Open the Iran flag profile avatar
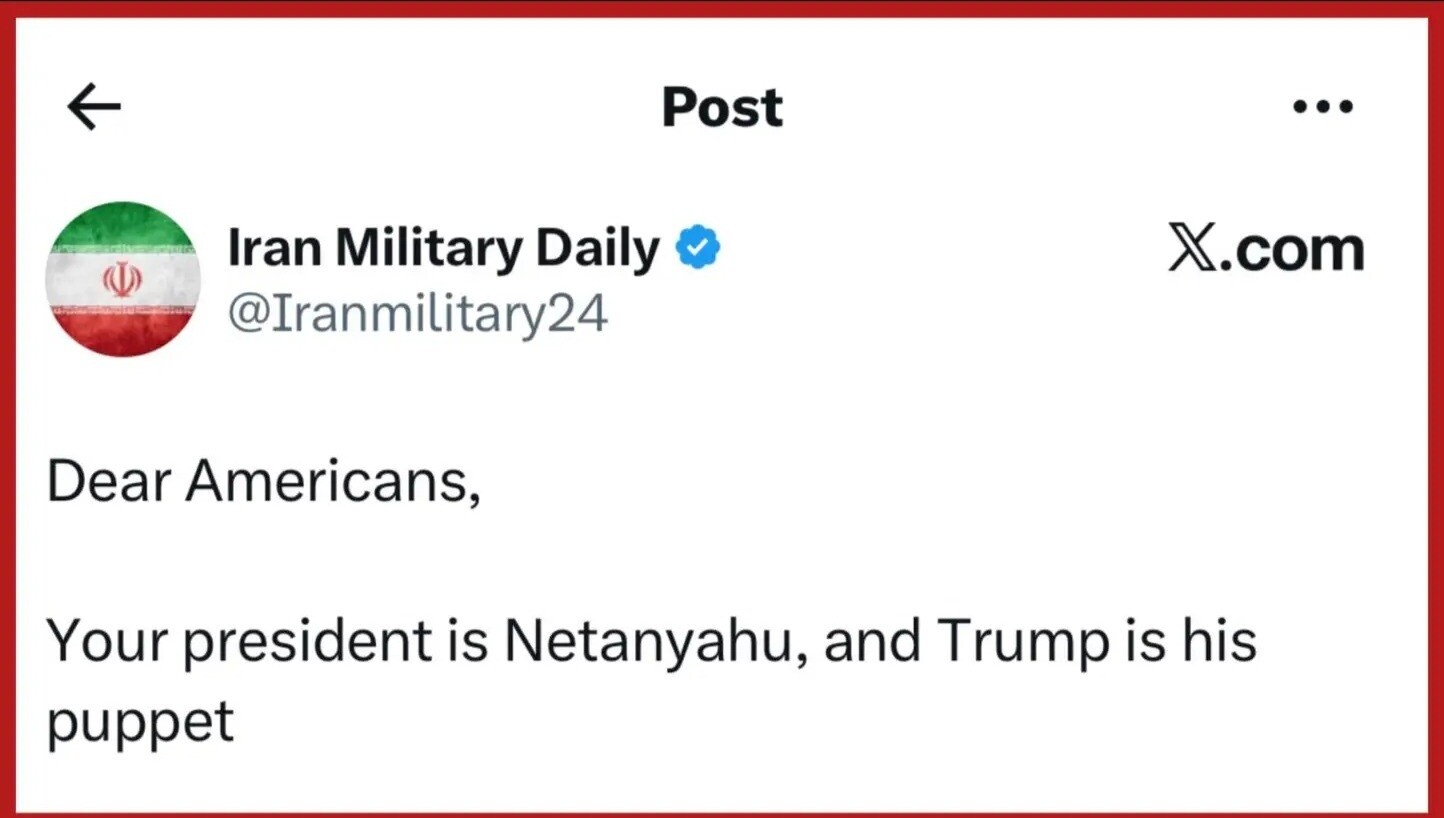This screenshot has width=1444, height=818. click(x=123, y=279)
